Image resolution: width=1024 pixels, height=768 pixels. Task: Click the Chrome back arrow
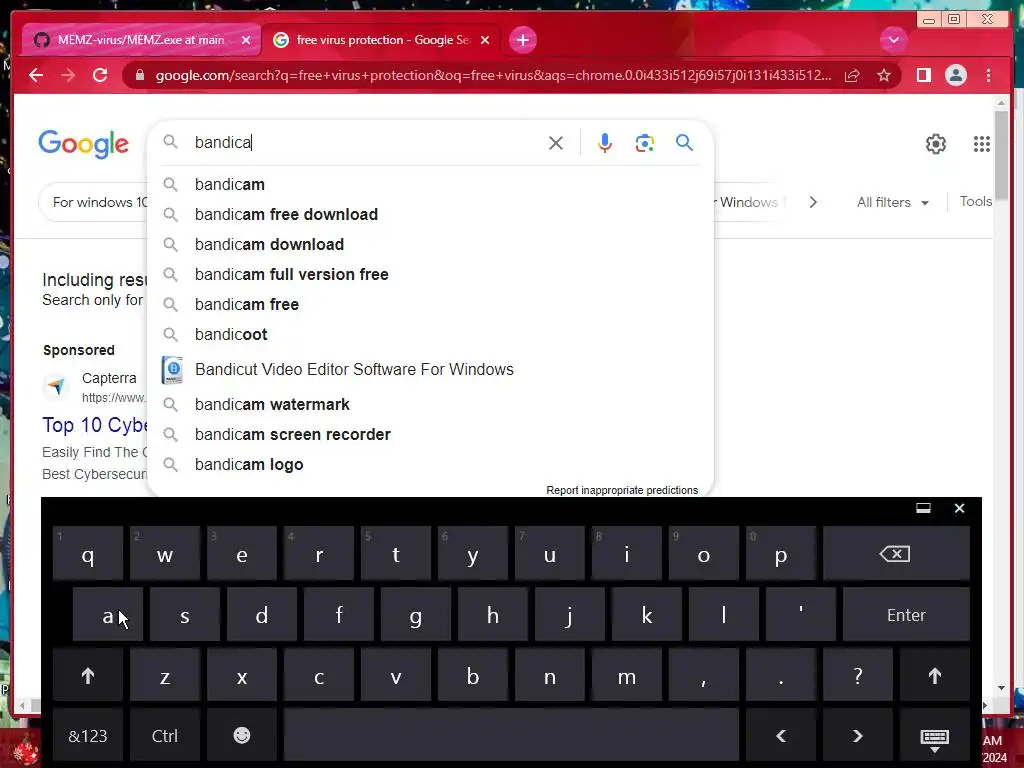click(x=36, y=76)
